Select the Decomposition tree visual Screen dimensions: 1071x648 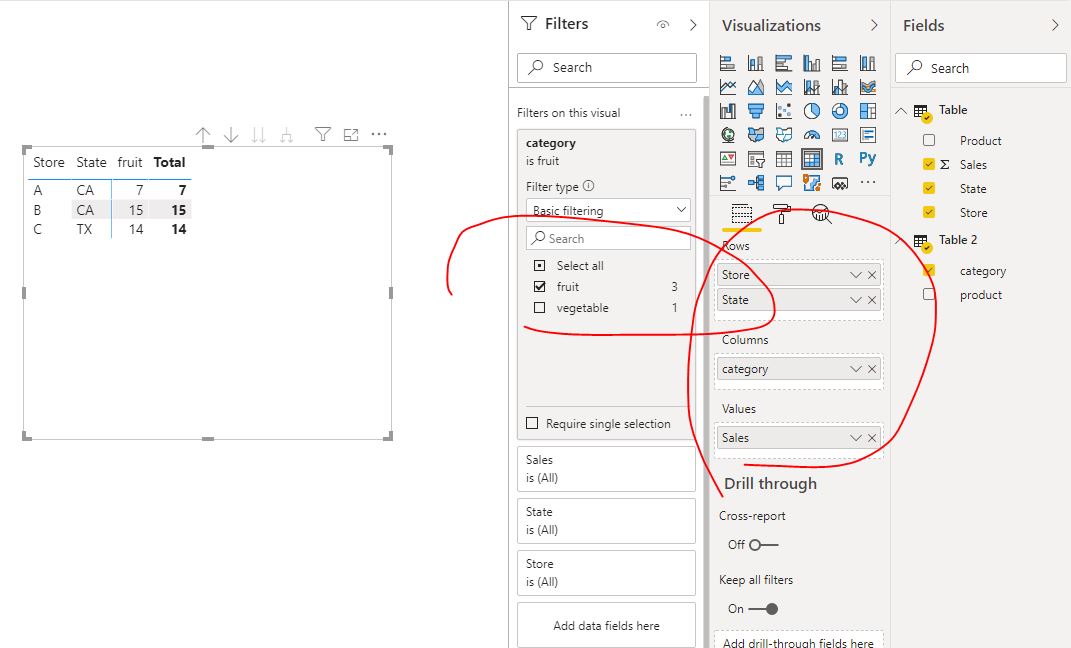[755, 182]
